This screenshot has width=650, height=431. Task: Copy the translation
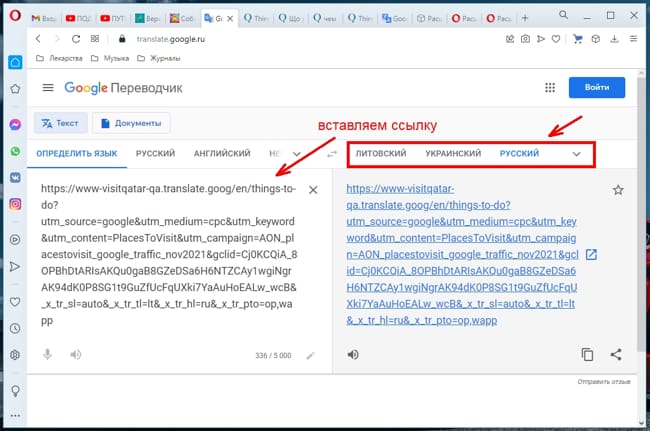[587, 355]
